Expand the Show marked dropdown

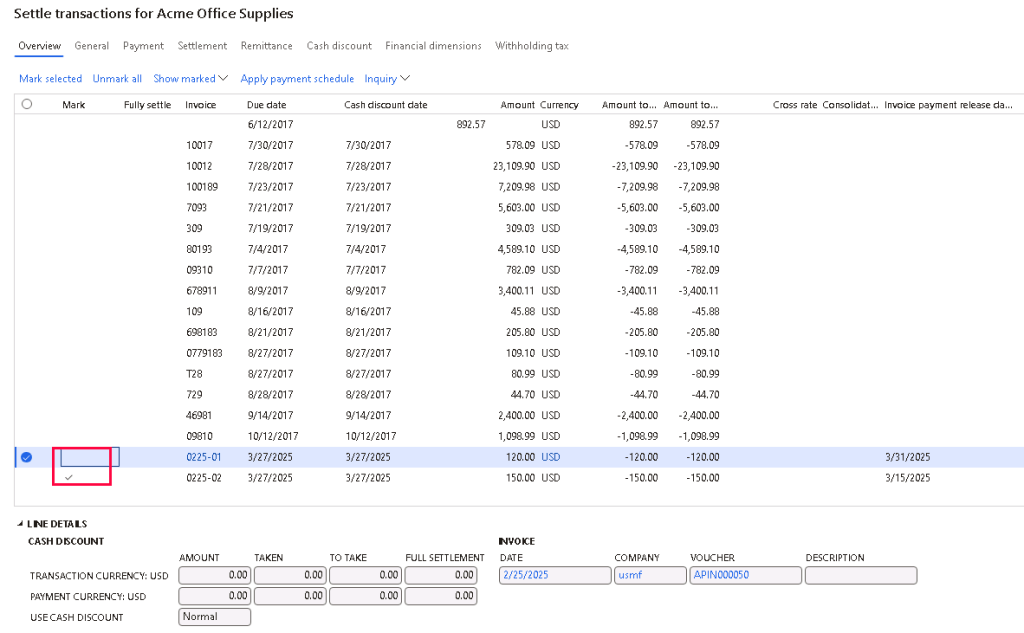click(x=190, y=79)
